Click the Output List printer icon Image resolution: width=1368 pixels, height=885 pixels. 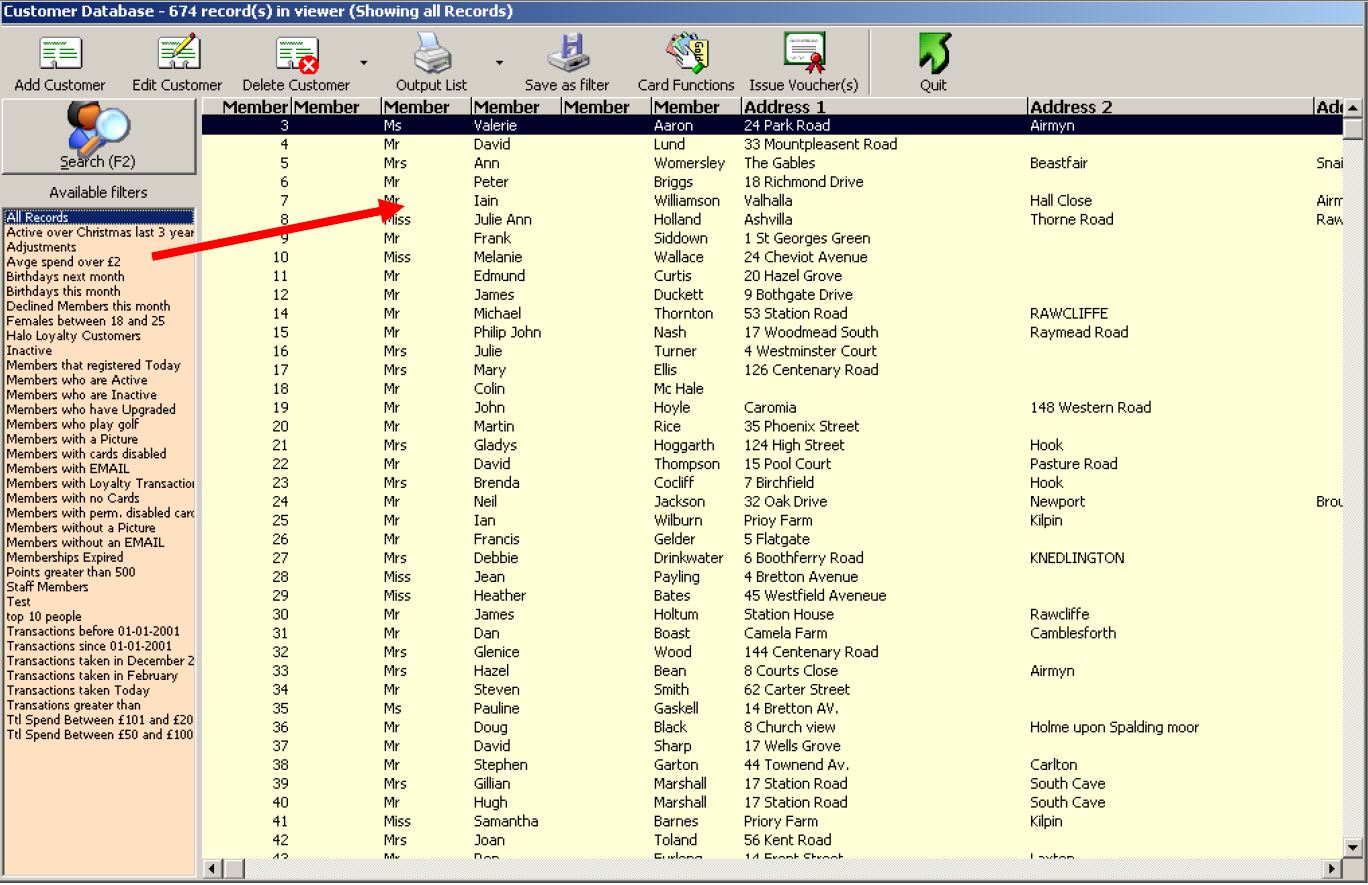[x=432, y=54]
